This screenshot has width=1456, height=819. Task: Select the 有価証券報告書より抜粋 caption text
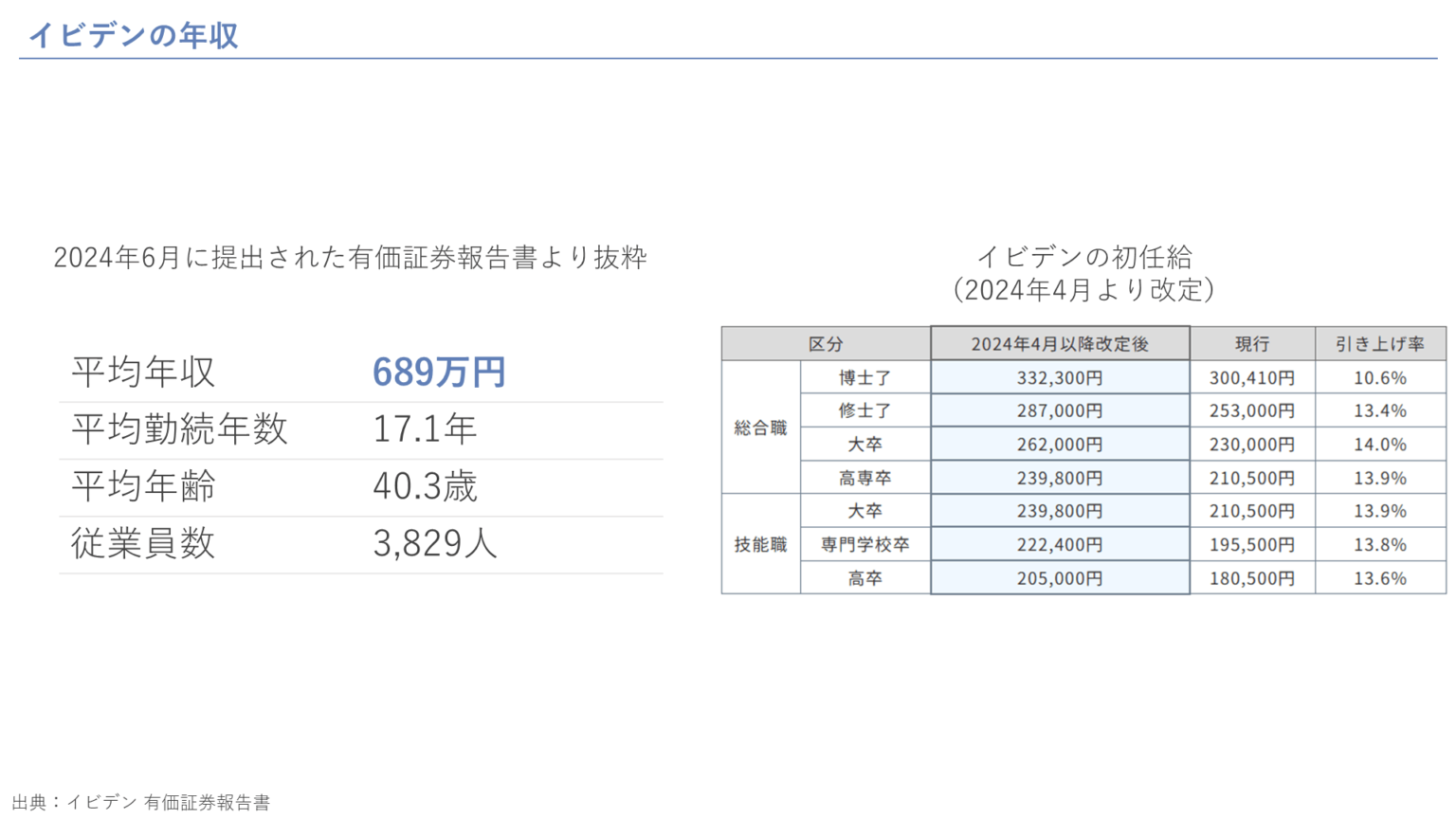point(497,257)
